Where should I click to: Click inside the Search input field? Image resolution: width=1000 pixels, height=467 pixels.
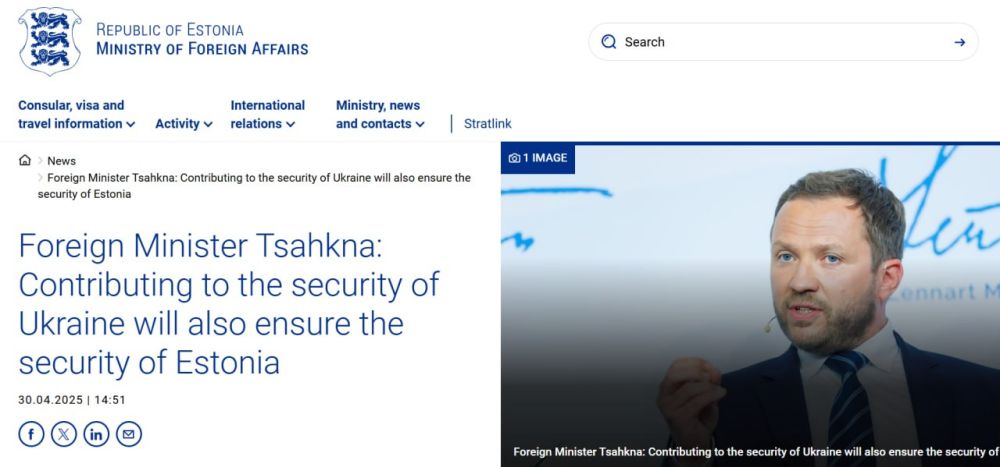pyautogui.click(x=780, y=42)
